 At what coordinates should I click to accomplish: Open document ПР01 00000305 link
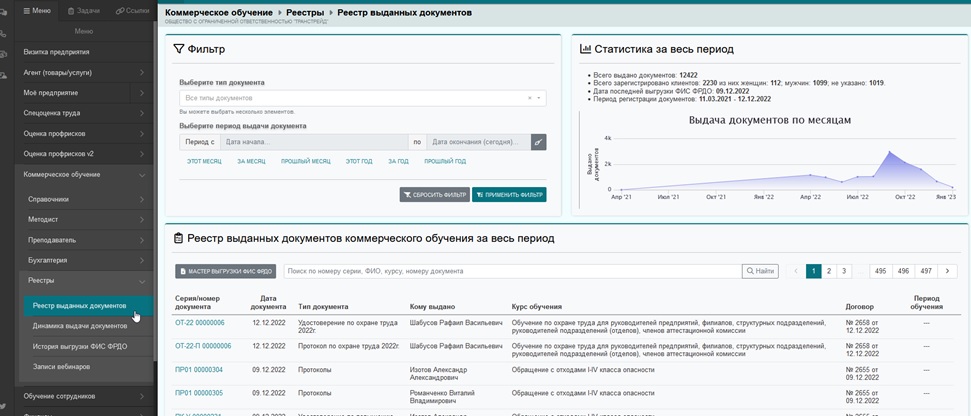click(199, 393)
